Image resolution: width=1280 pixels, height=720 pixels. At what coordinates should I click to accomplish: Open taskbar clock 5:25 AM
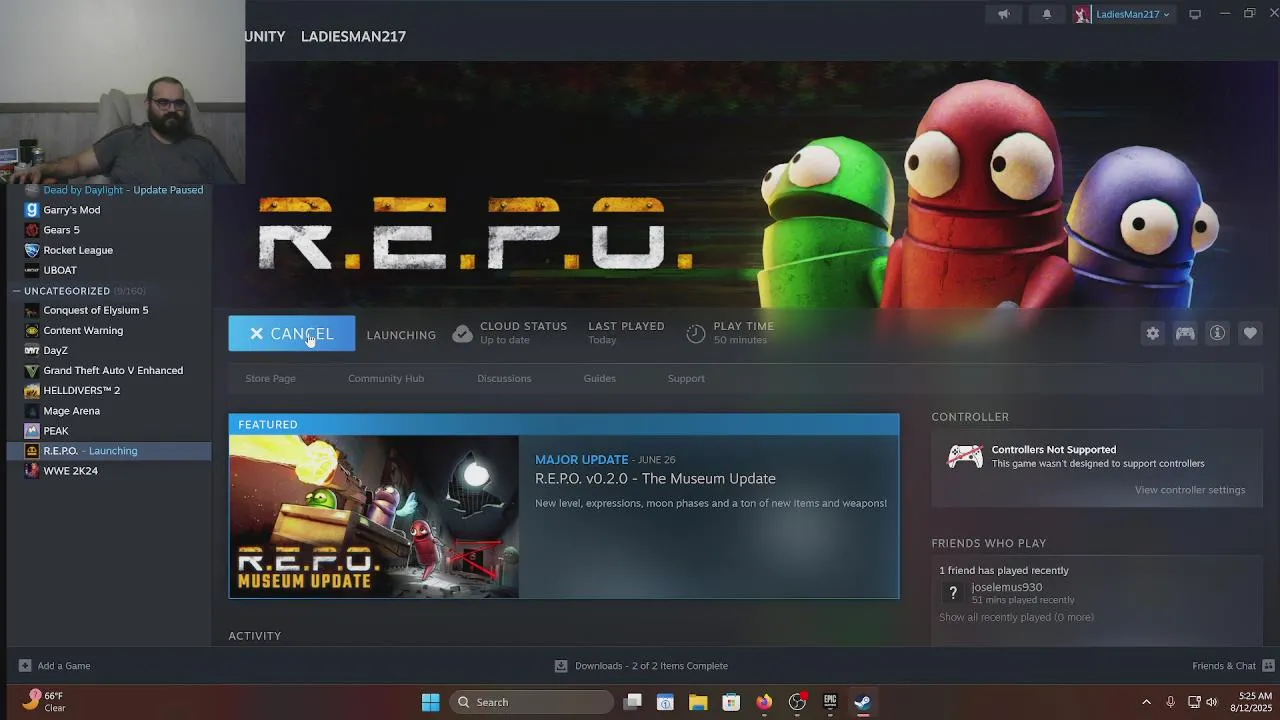pyautogui.click(x=1251, y=701)
